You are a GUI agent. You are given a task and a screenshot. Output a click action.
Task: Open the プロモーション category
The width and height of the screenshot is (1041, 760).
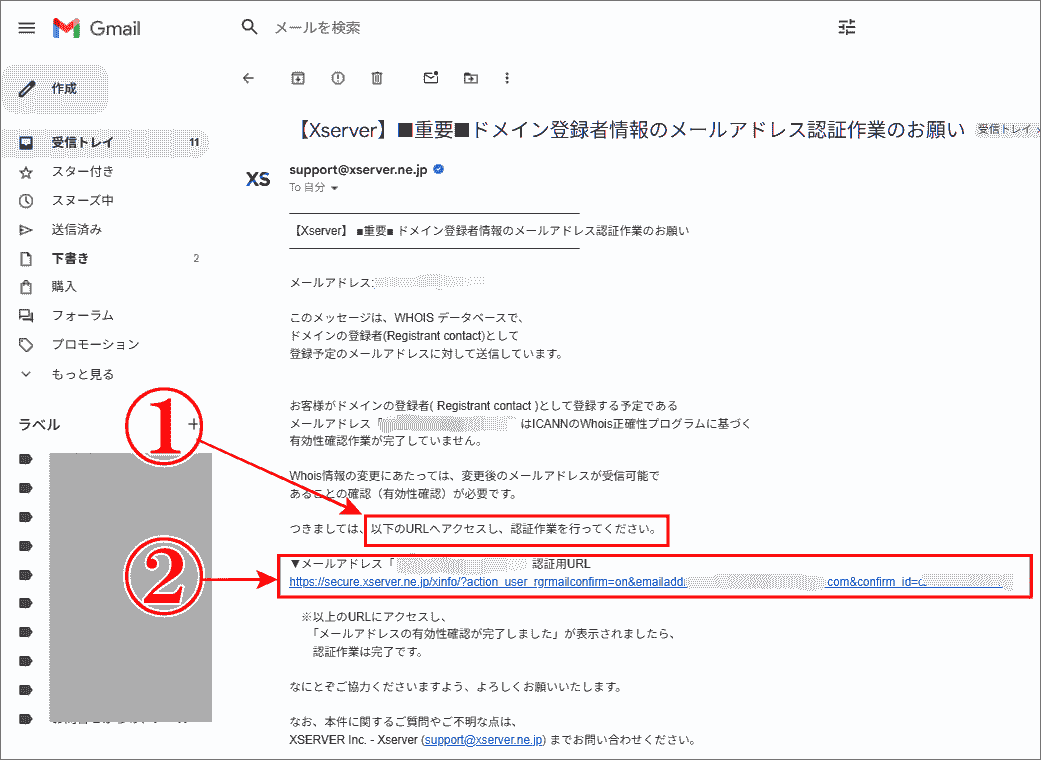click(96, 345)
